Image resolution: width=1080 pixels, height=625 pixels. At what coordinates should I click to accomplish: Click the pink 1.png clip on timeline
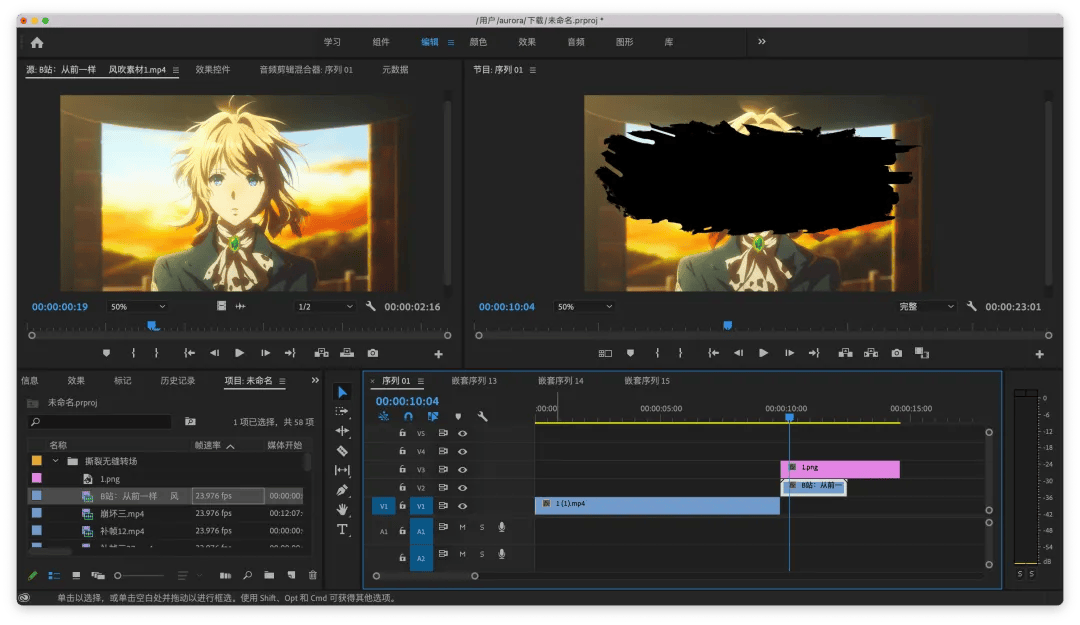pos(840,468)
